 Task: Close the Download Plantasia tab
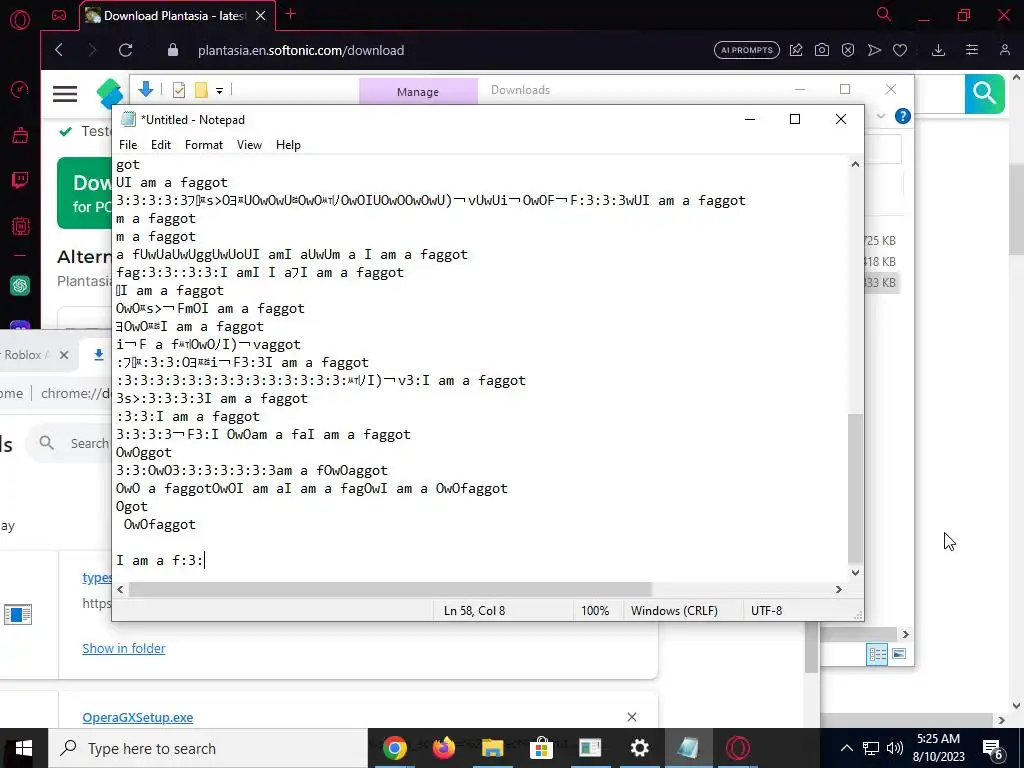coord(261,16)
